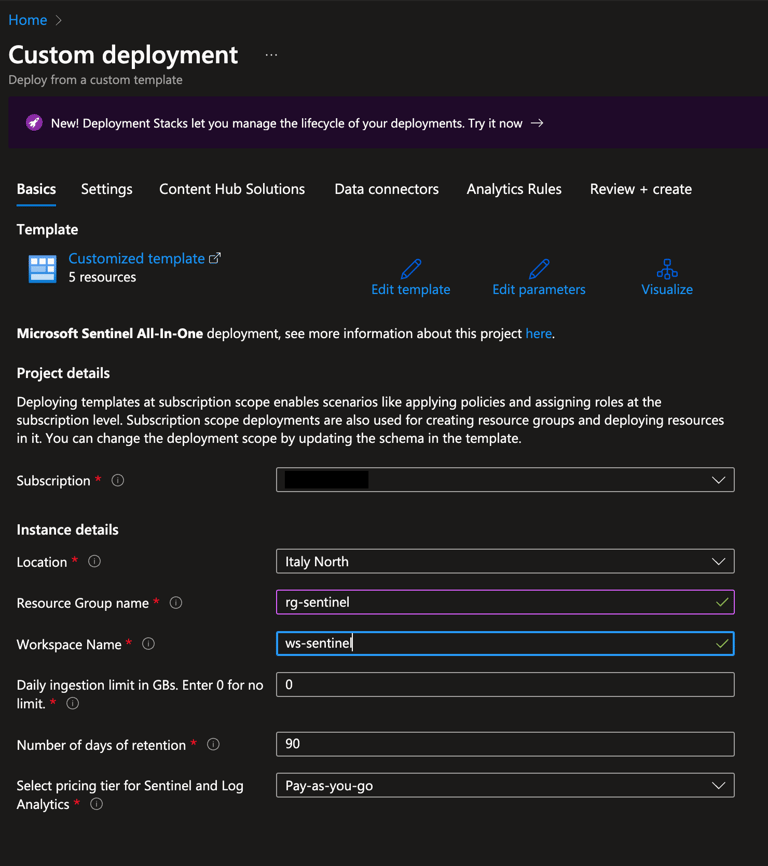Click the Customized template grid icon
The image size is (768, 866).
click(43, 268)
